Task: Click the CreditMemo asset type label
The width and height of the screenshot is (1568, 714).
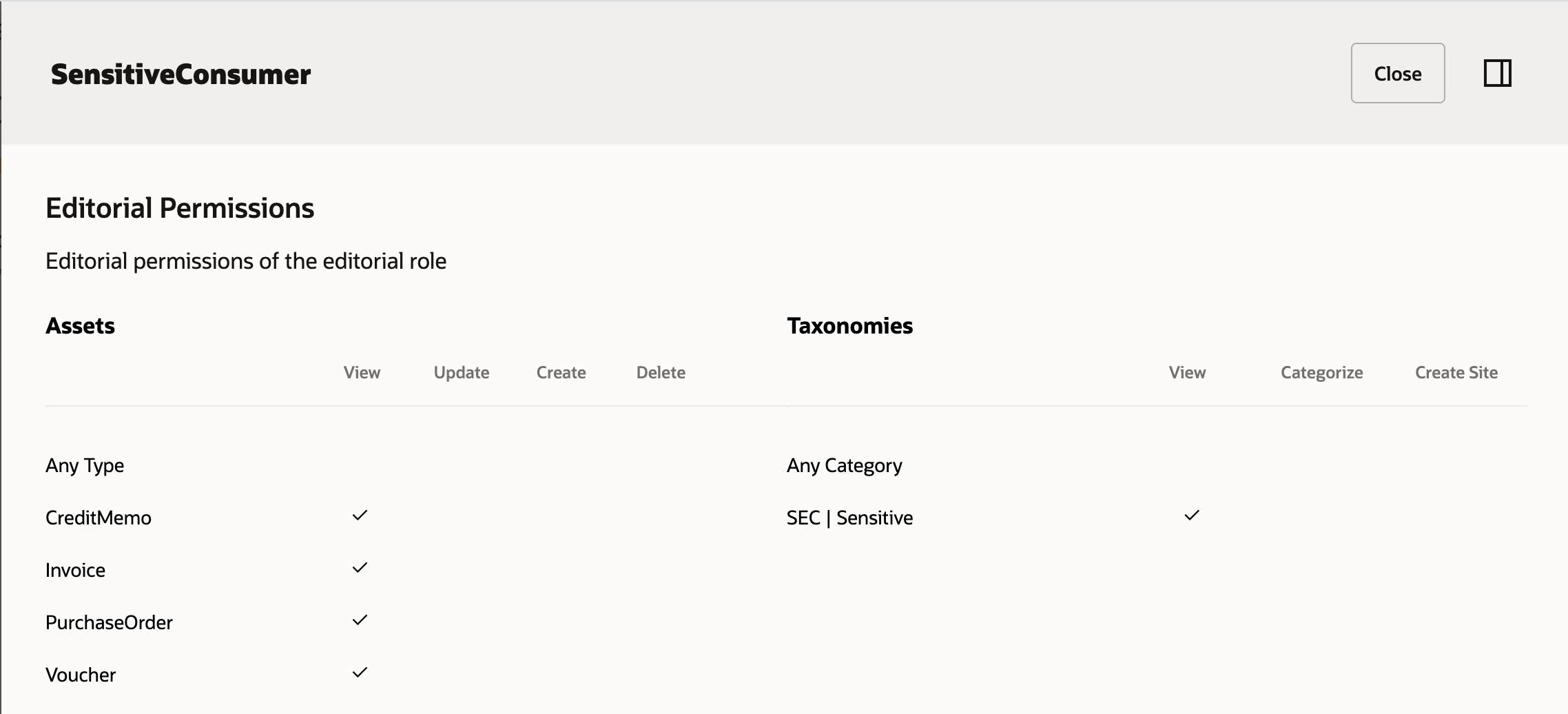Action: [x=99, y=518]
